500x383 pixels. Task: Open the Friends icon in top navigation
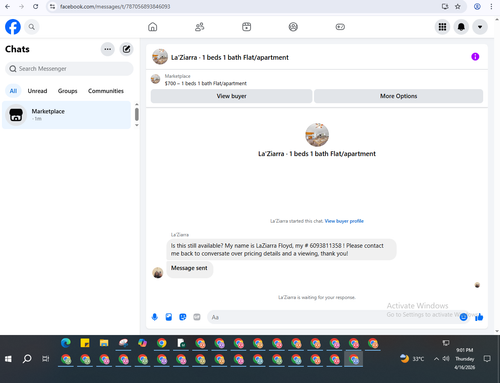(200, 27)
